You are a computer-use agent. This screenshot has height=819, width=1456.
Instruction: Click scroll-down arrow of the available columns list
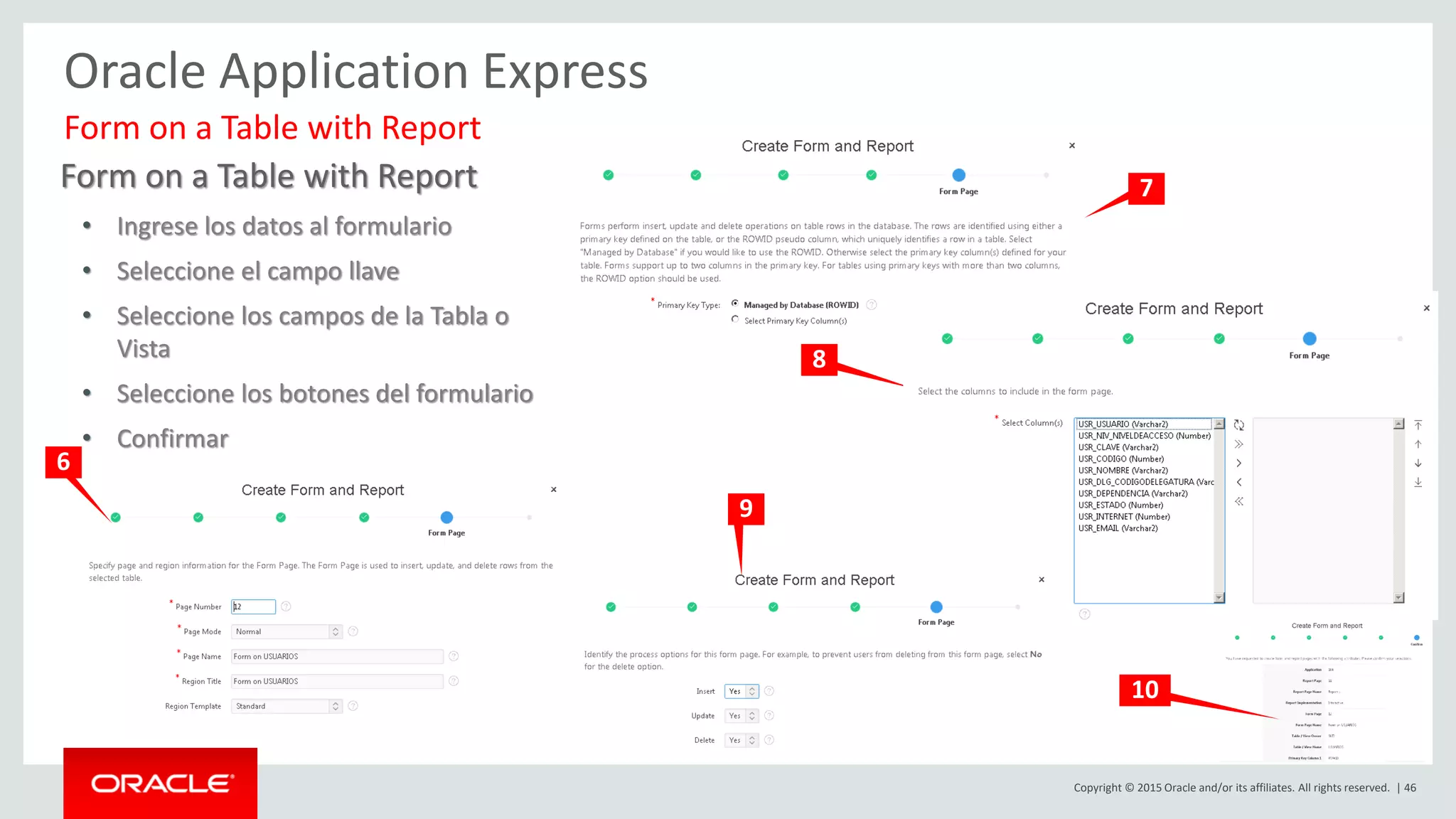(x=1219, y=597)
